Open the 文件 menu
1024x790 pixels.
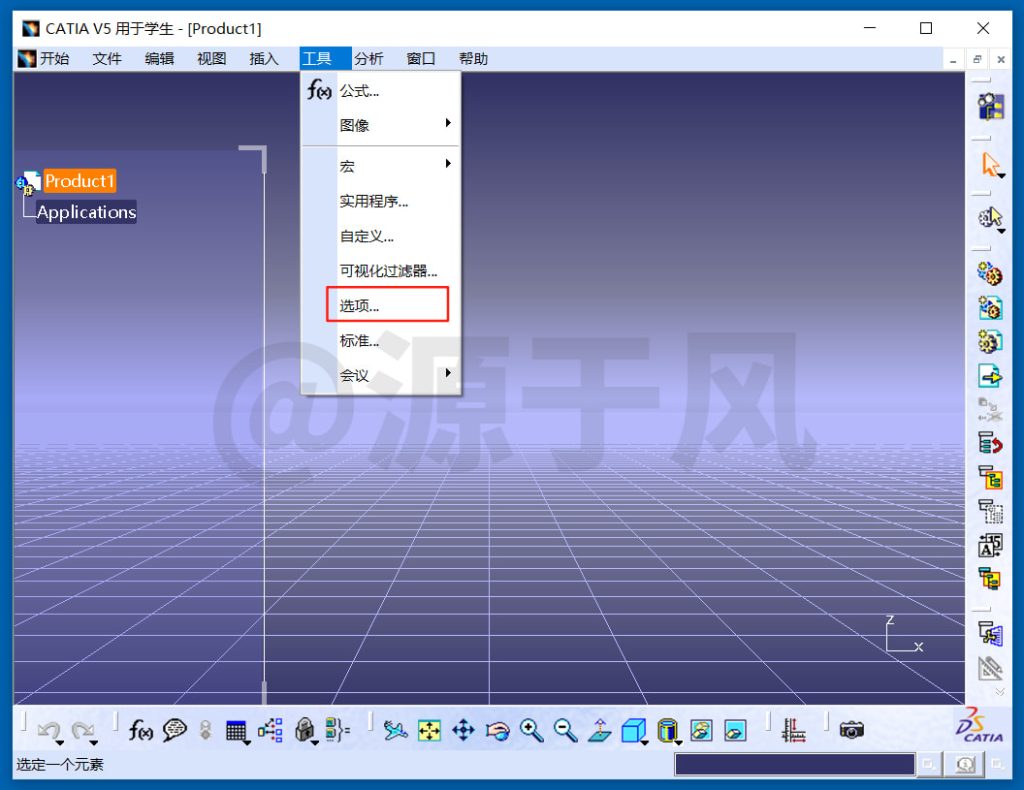(x=106, y=59)
